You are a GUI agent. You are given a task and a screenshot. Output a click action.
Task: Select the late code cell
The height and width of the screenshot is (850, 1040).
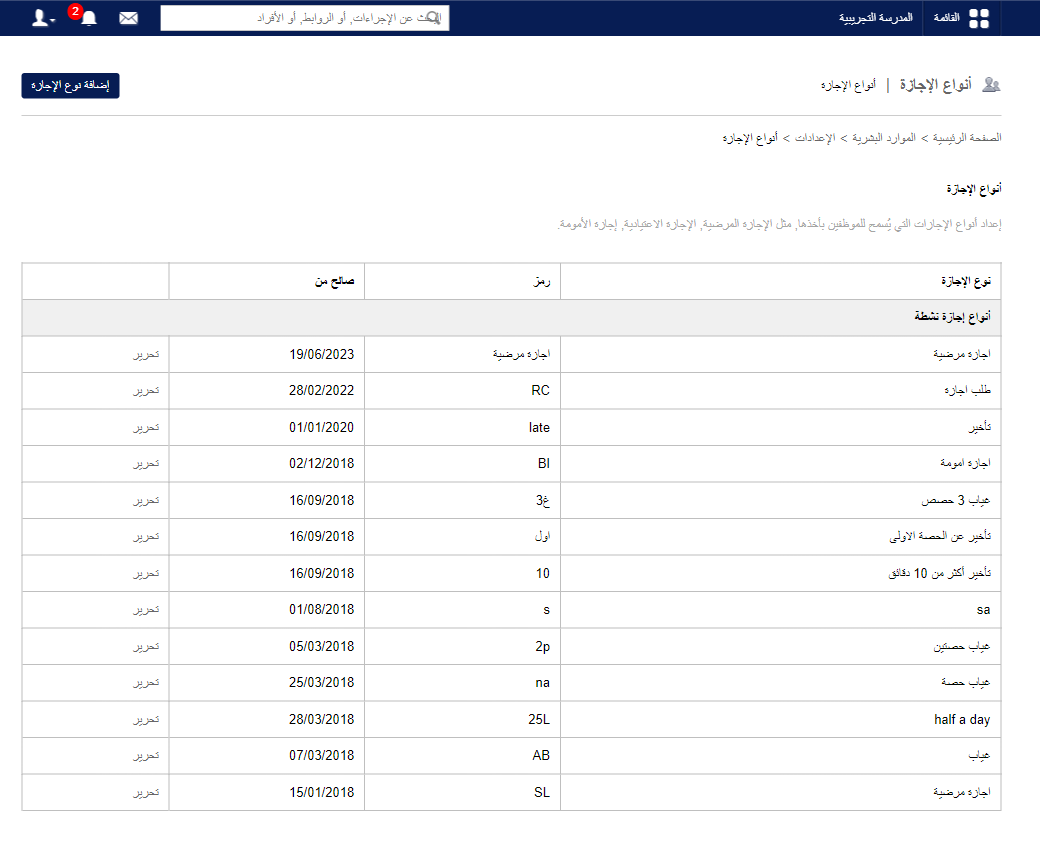[462, 428]
